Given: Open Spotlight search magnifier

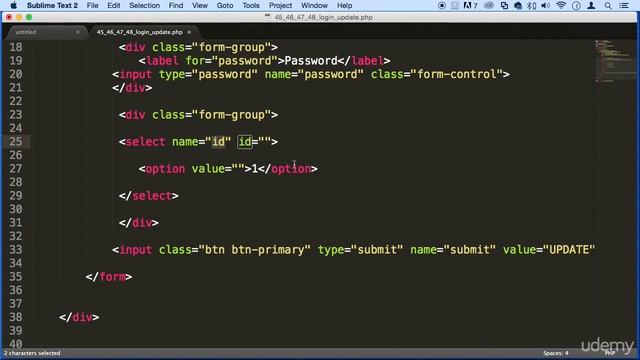Looking at the screenshot, I should 608,6.
